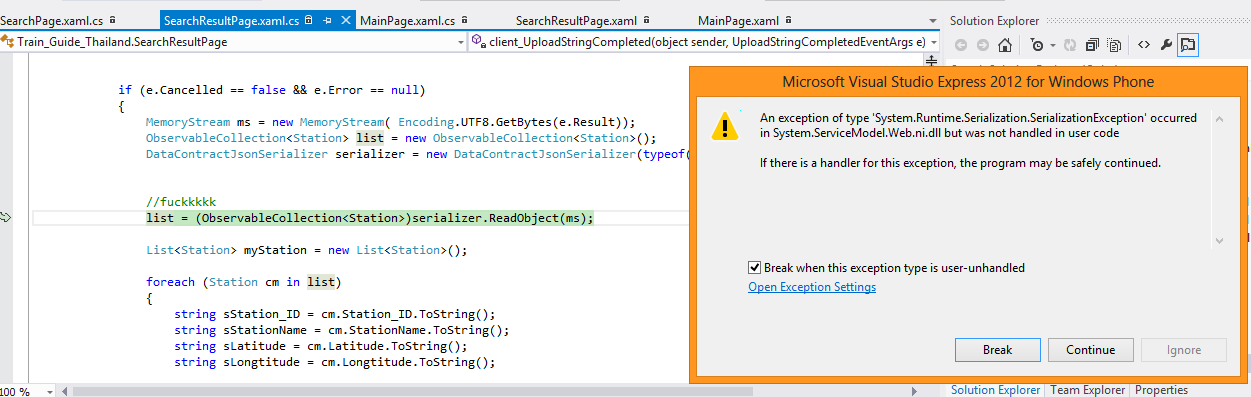Click the ObservableCollection<Station> list declaration line
Screen dimensions: 1251x397
(x=401, y=138)
